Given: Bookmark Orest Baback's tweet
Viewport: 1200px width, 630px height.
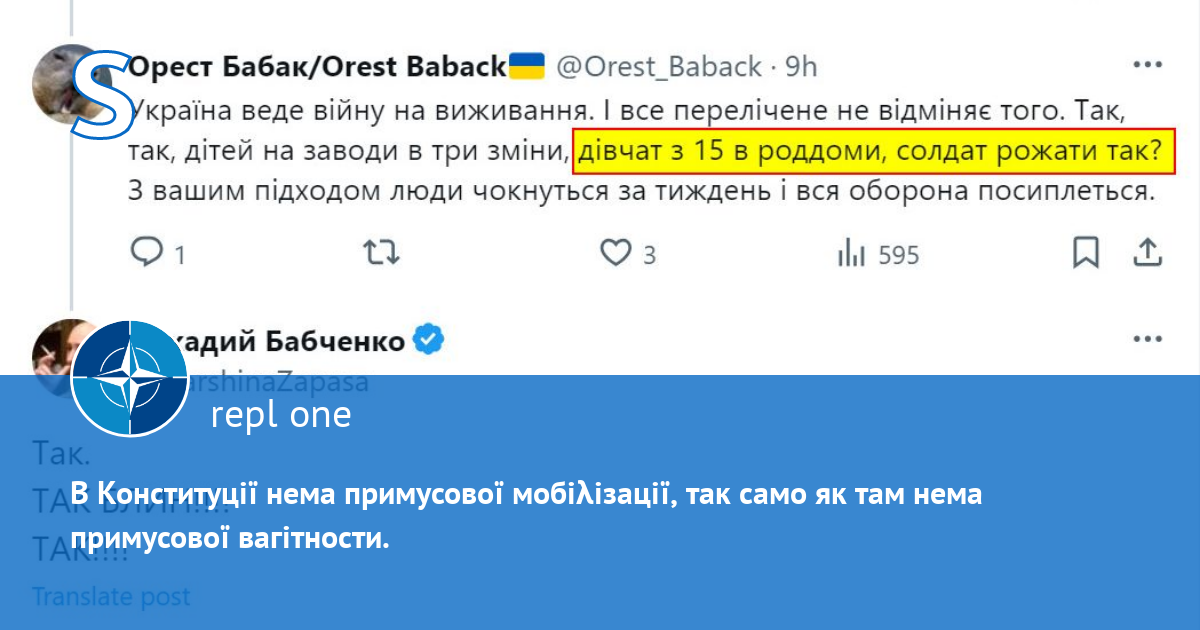Looking at the screenshot, I should 1085,253.
